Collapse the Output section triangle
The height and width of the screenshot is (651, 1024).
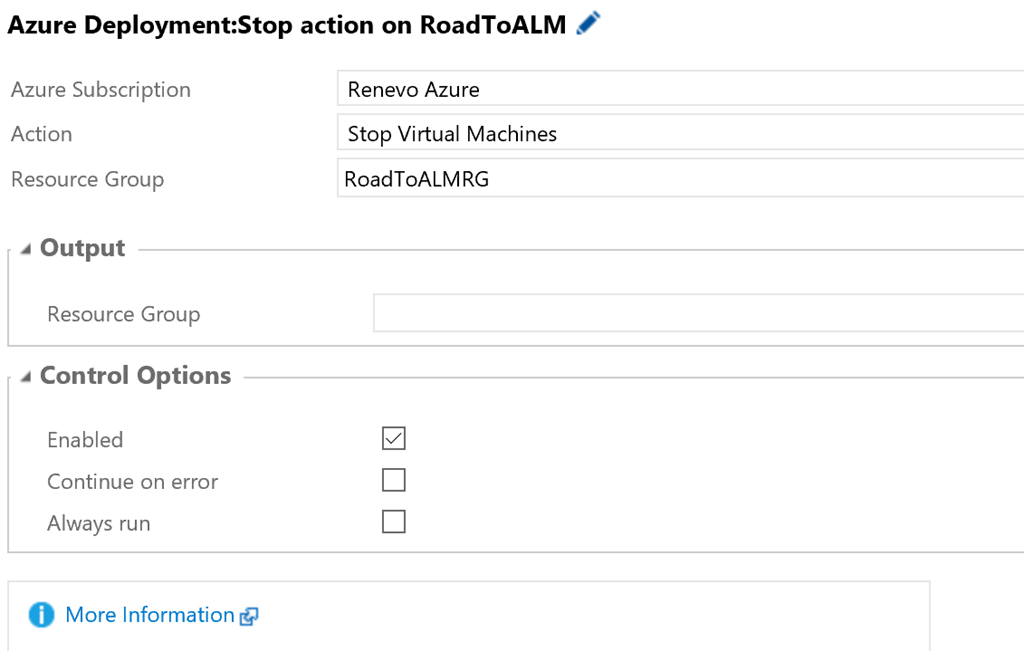click(x=26, y=249)
